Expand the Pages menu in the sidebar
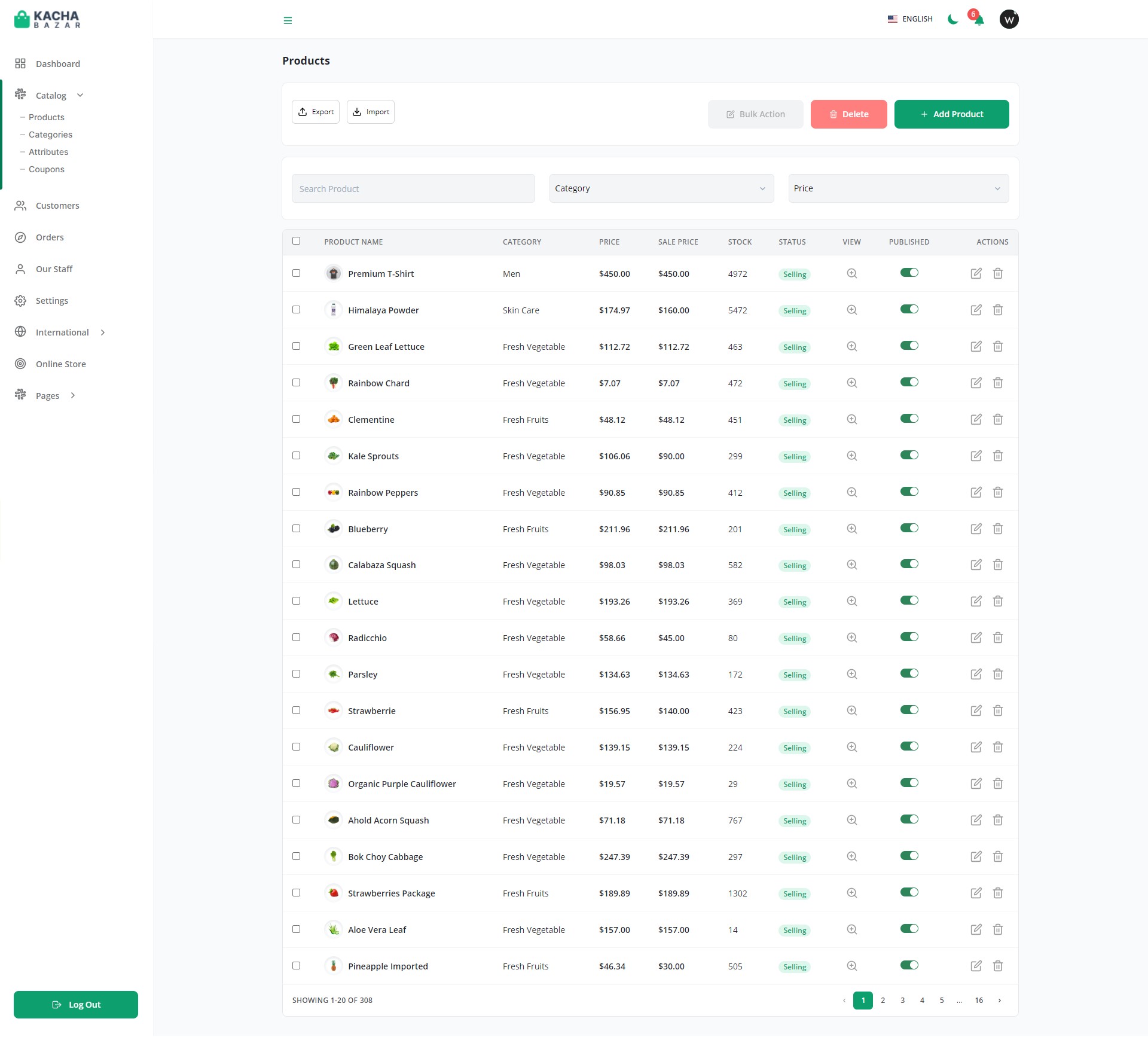The width and height of the screenshot is (1148, 1037). click(47, 395)
